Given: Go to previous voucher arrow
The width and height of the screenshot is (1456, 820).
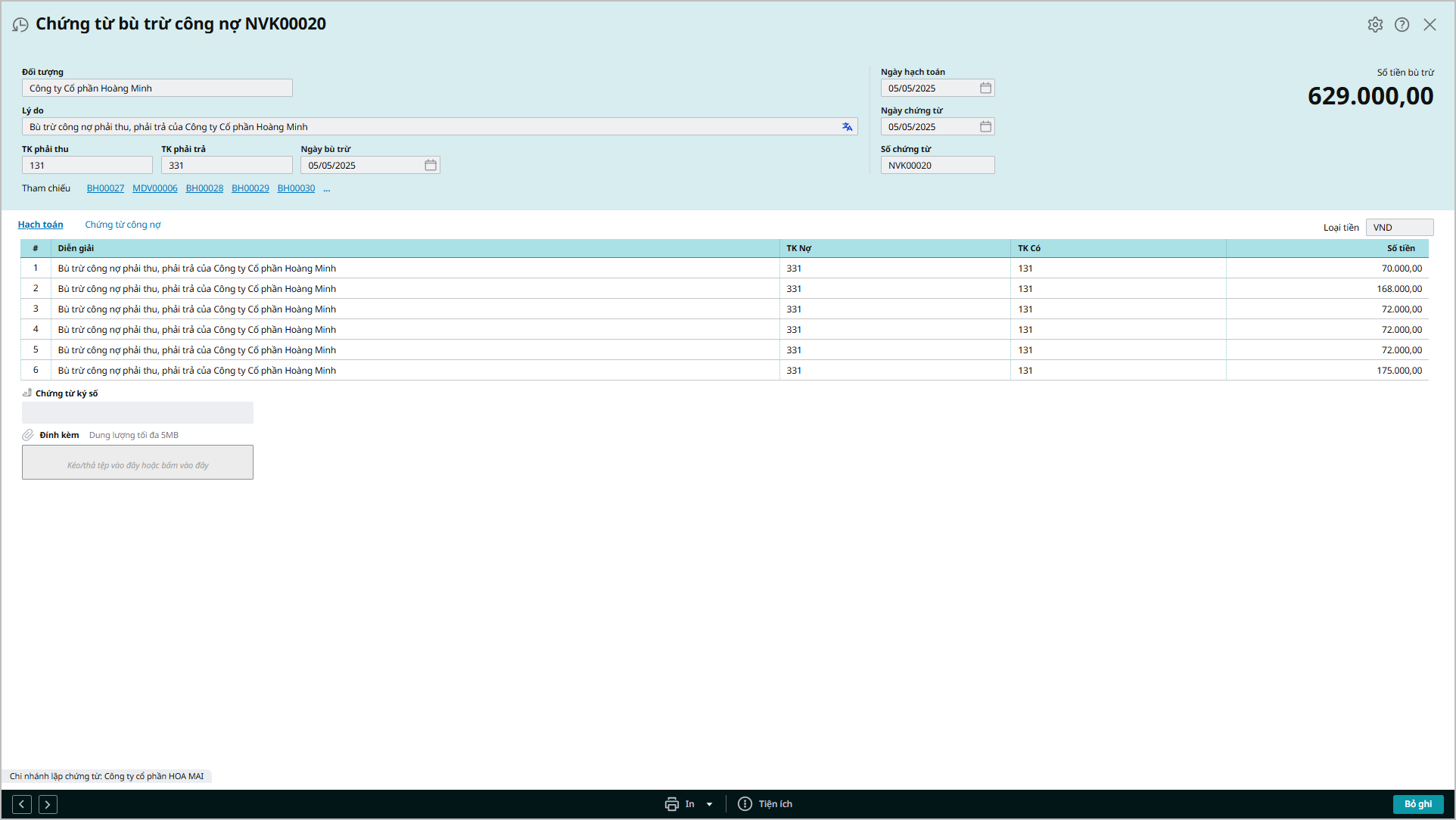Looking at the screenshot, I should click(x=22, y=804).
